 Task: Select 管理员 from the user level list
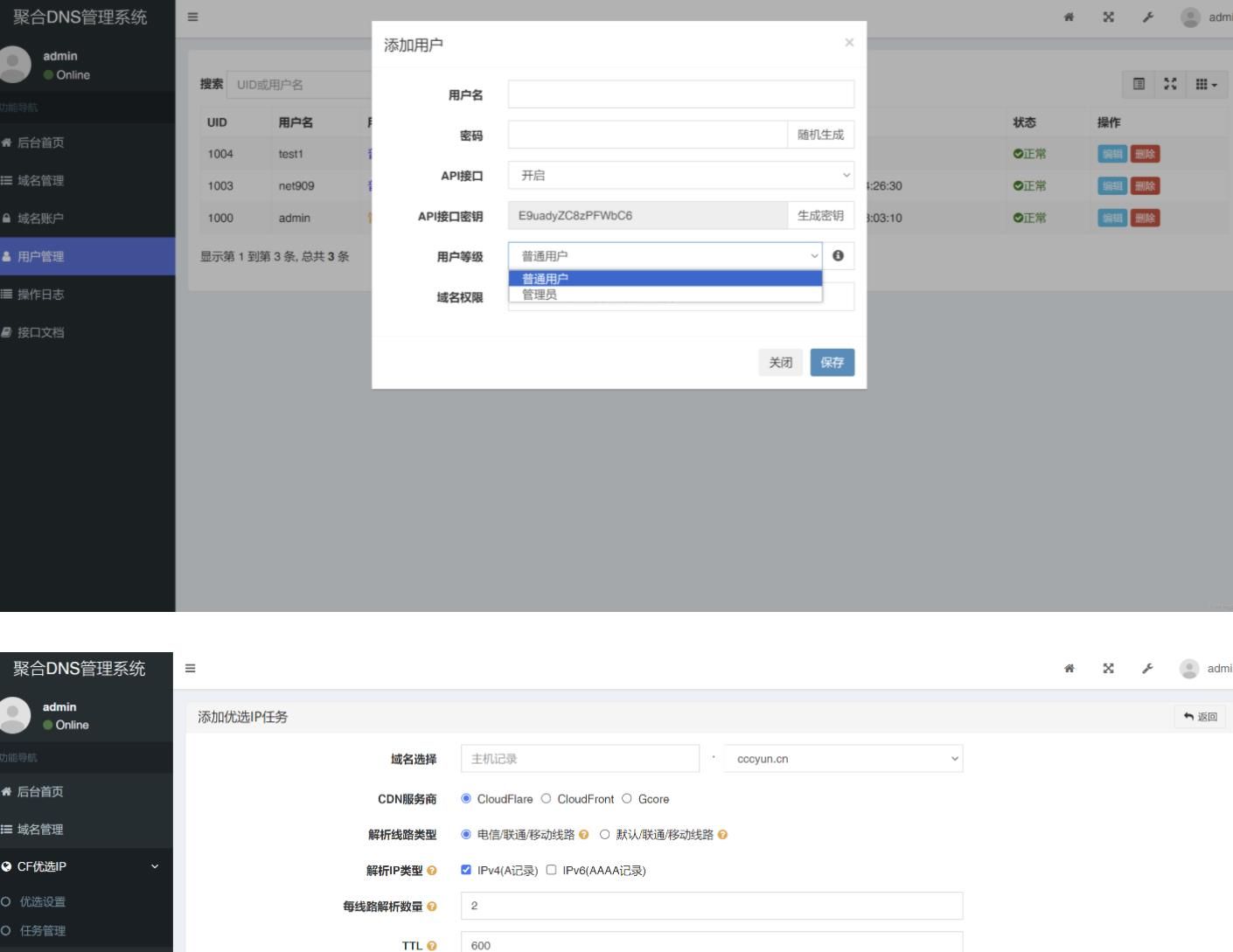point(539,295)
